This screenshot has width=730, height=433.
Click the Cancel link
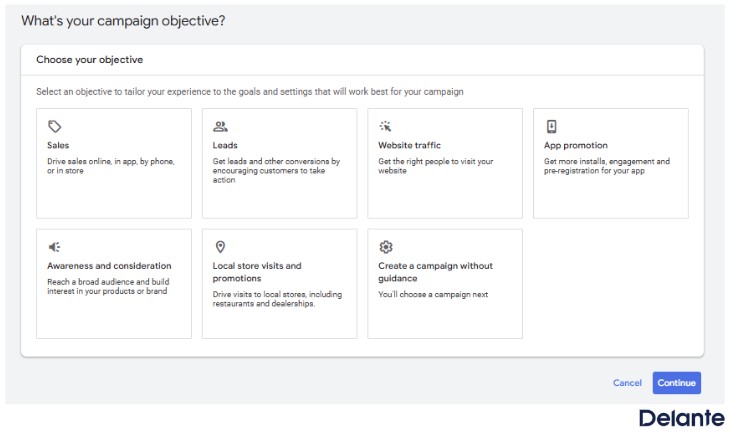627,383
